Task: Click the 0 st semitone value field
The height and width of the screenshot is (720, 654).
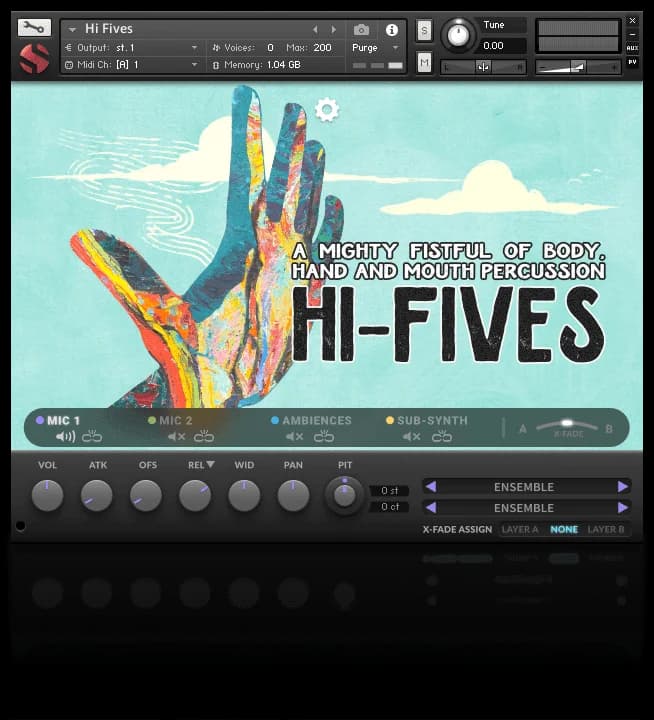Action: point(389,491)
